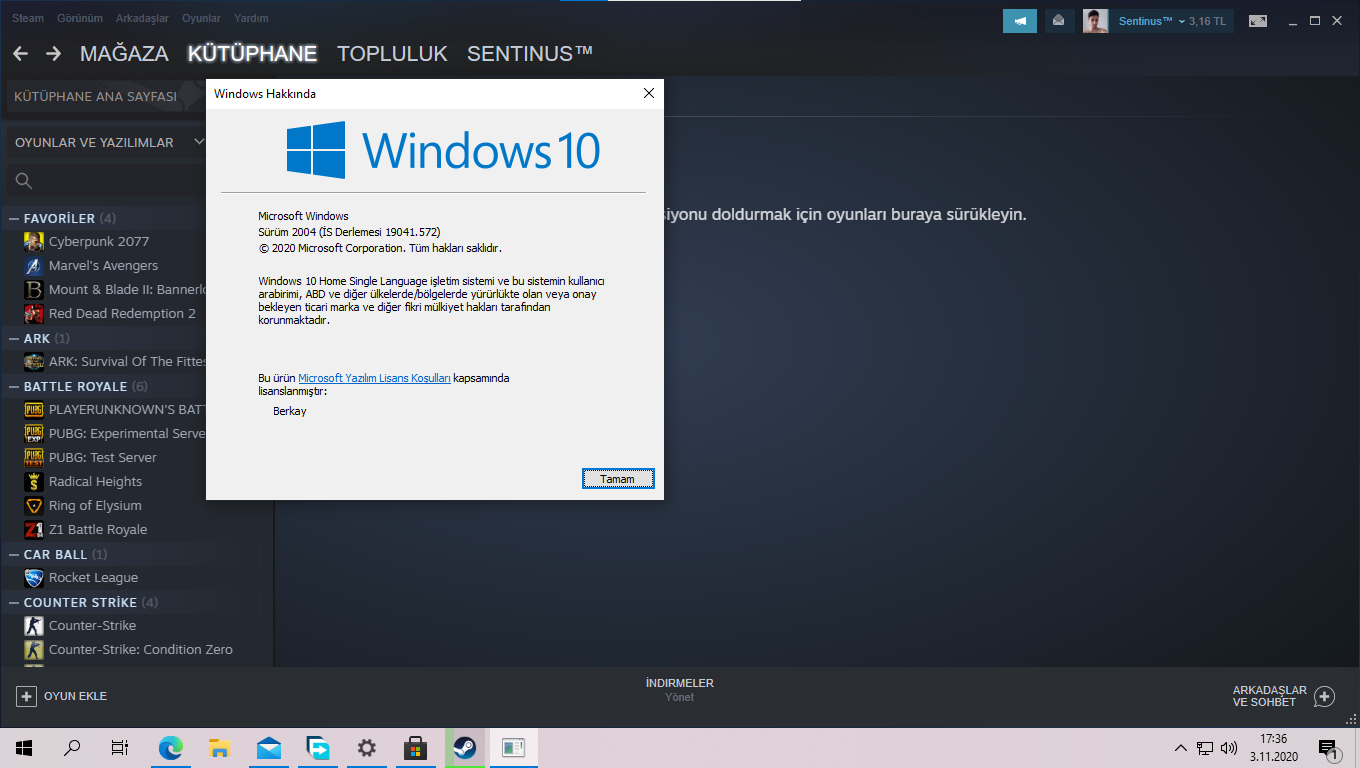
Task: Open Task View from the taskbar
Action: [x=120, y=748]
